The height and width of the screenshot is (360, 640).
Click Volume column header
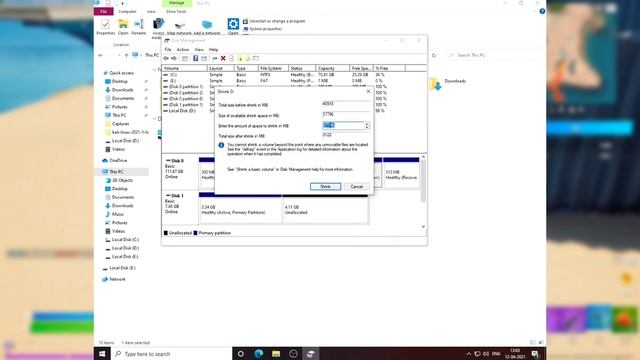coord(184,68)
